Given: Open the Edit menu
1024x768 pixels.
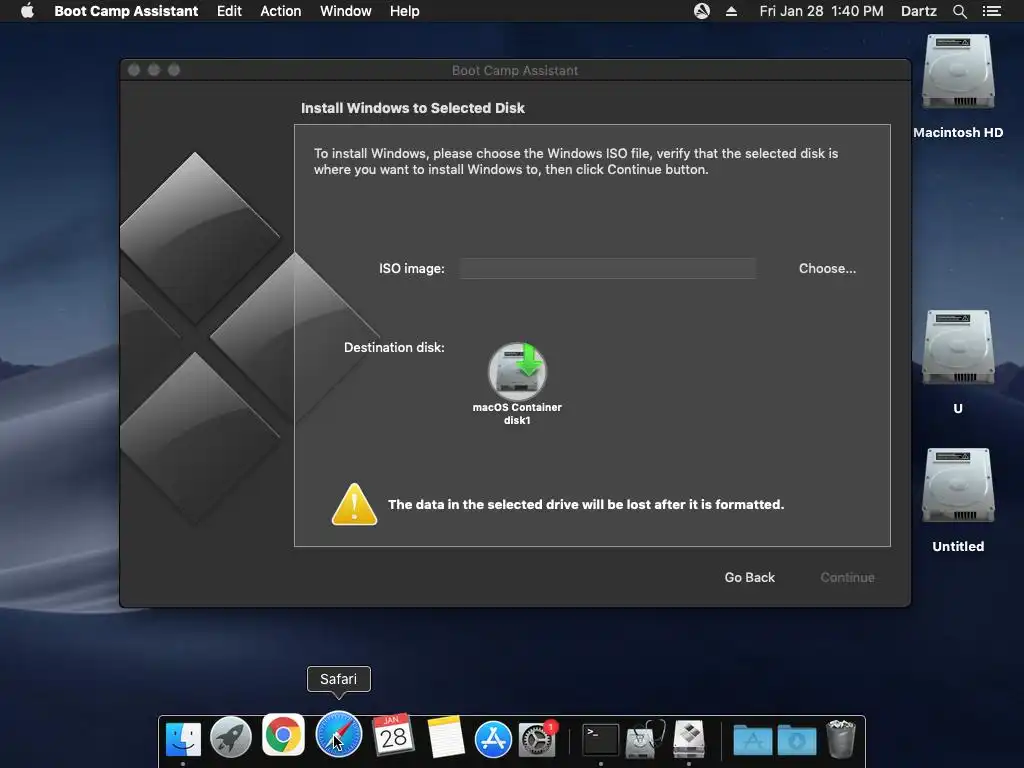Looking at the screenshot, I should 229,11.
